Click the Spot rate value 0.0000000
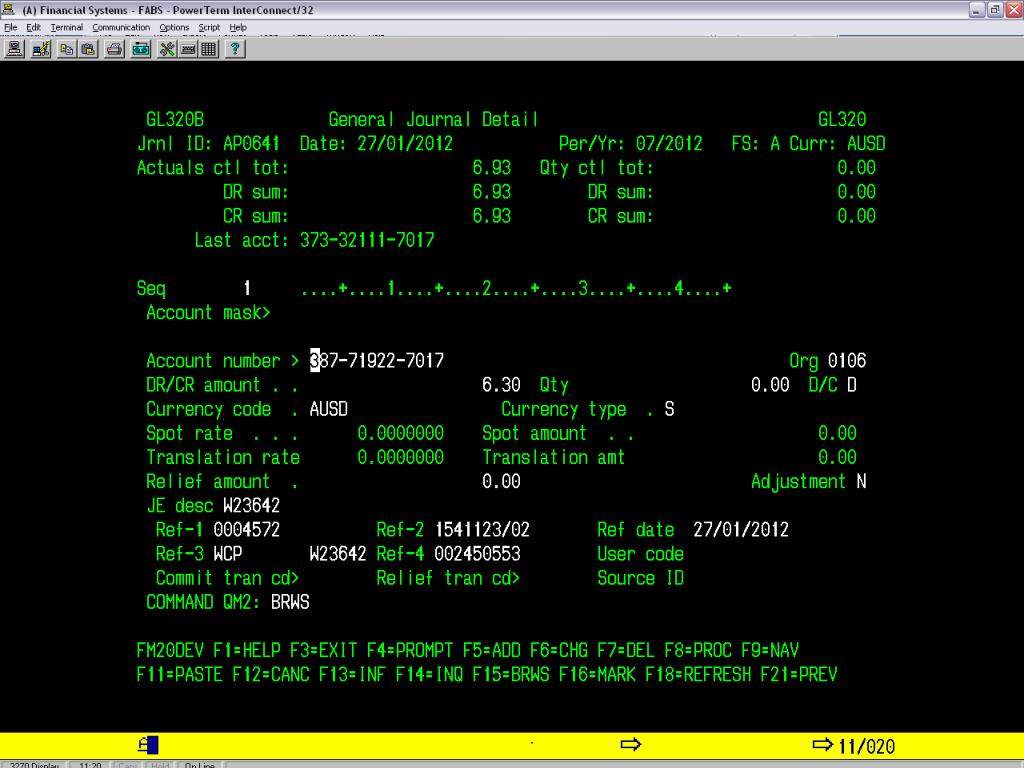The image size is (1024, 768). coord(400,433)
